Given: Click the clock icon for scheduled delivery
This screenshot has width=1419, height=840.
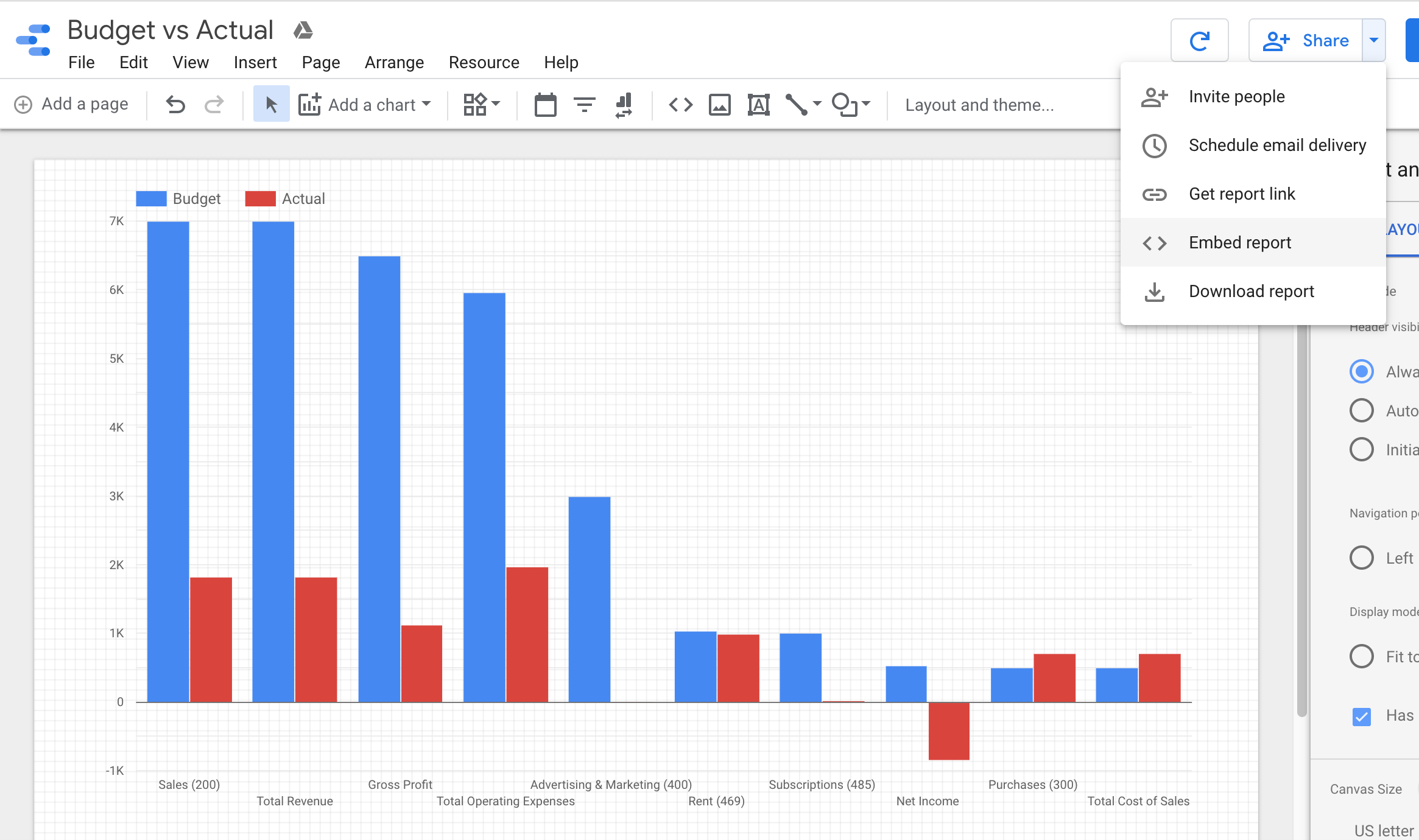Looking at the screenshot, I should pos(1154,145).
